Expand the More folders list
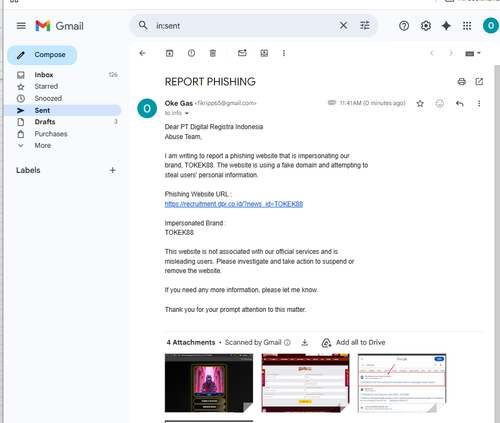 [62, 146]
